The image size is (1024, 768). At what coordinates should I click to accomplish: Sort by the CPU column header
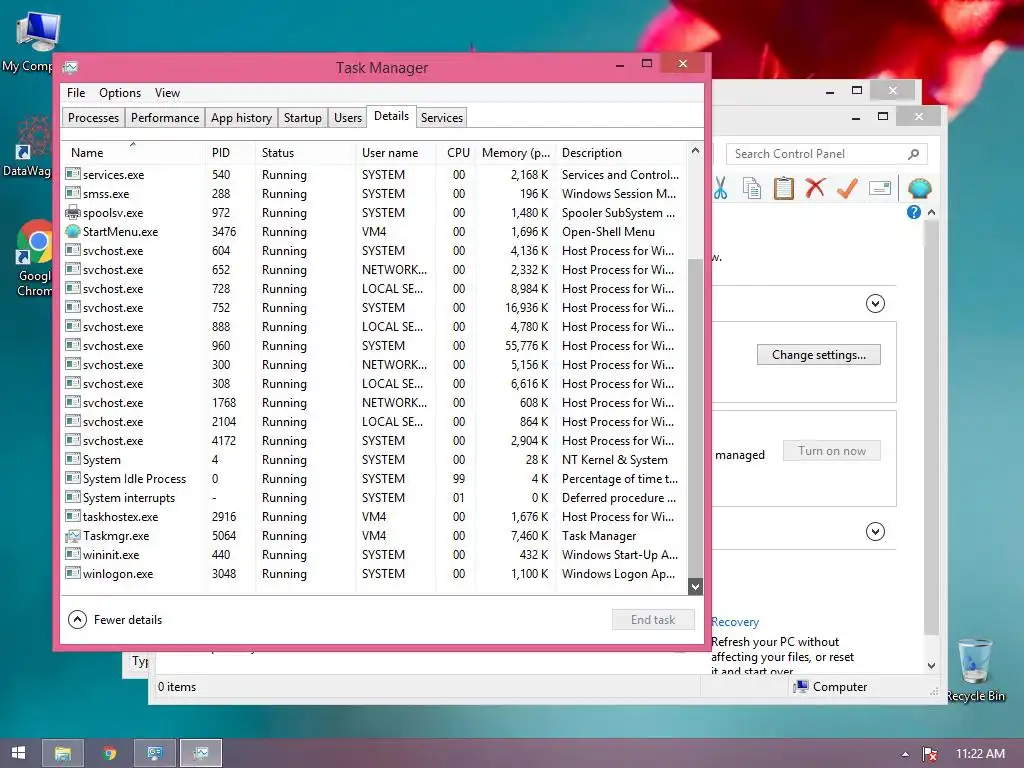pyautogui.click(x=458, y=152)
